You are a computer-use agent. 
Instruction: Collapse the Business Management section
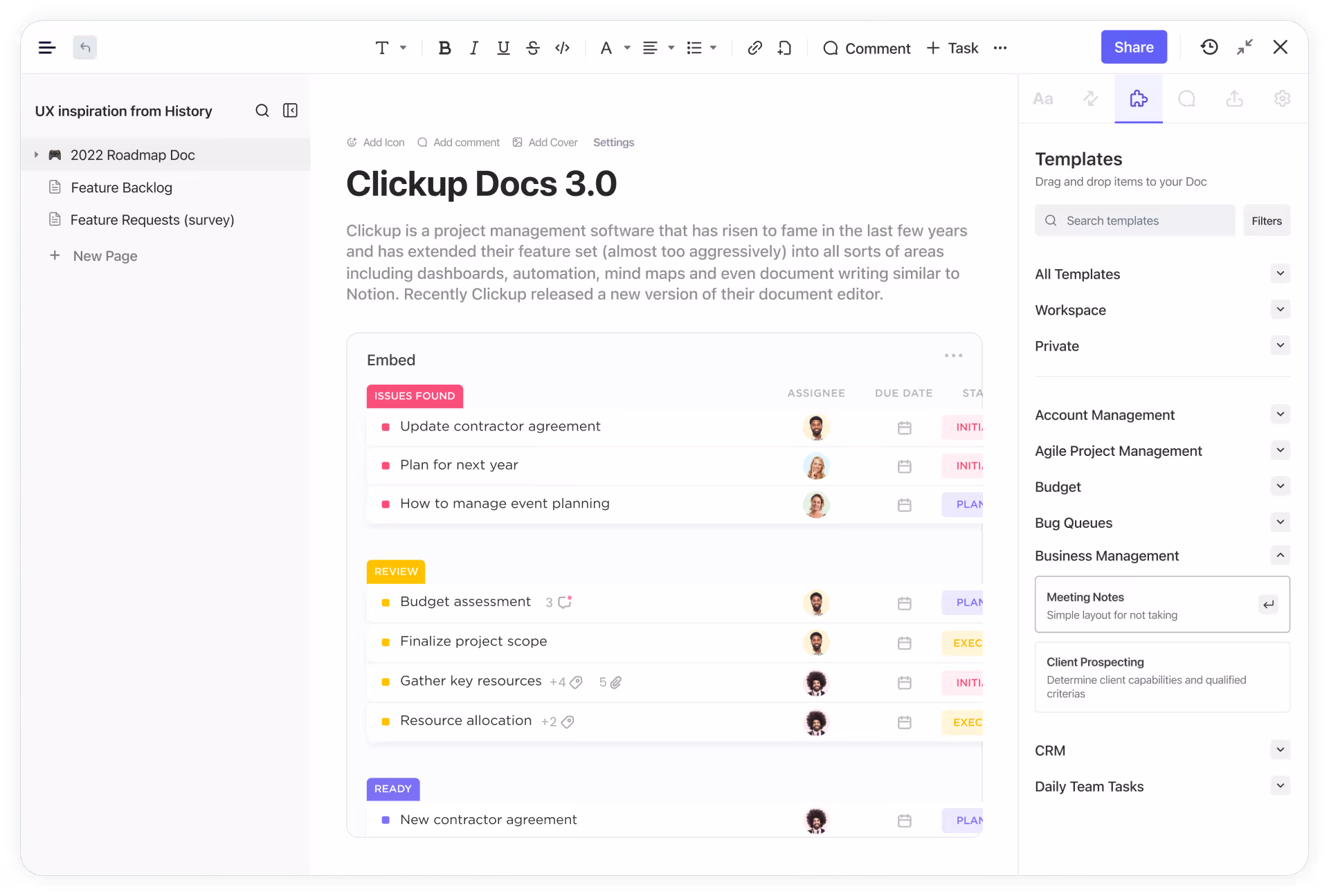tap(1280, 556)
